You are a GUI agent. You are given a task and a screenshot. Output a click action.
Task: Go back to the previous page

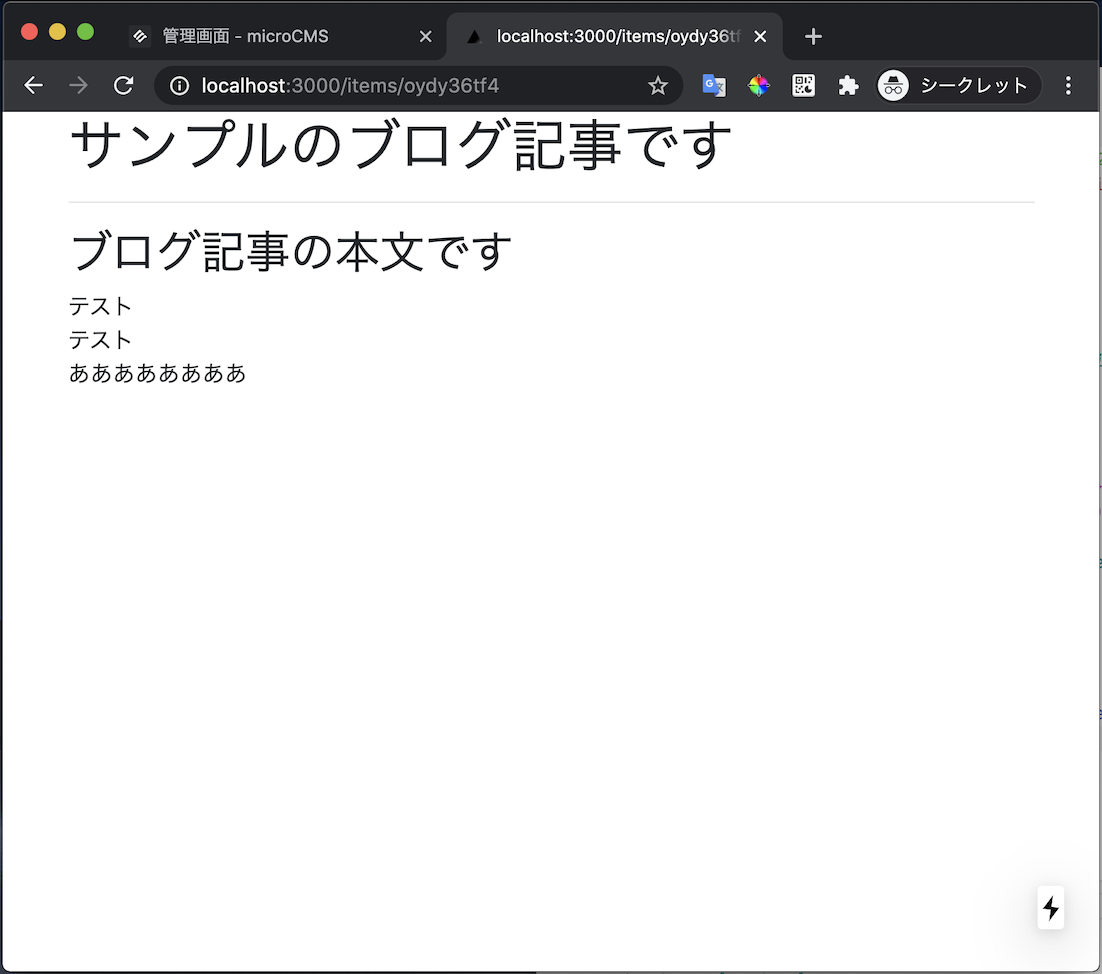pos(33,86)
